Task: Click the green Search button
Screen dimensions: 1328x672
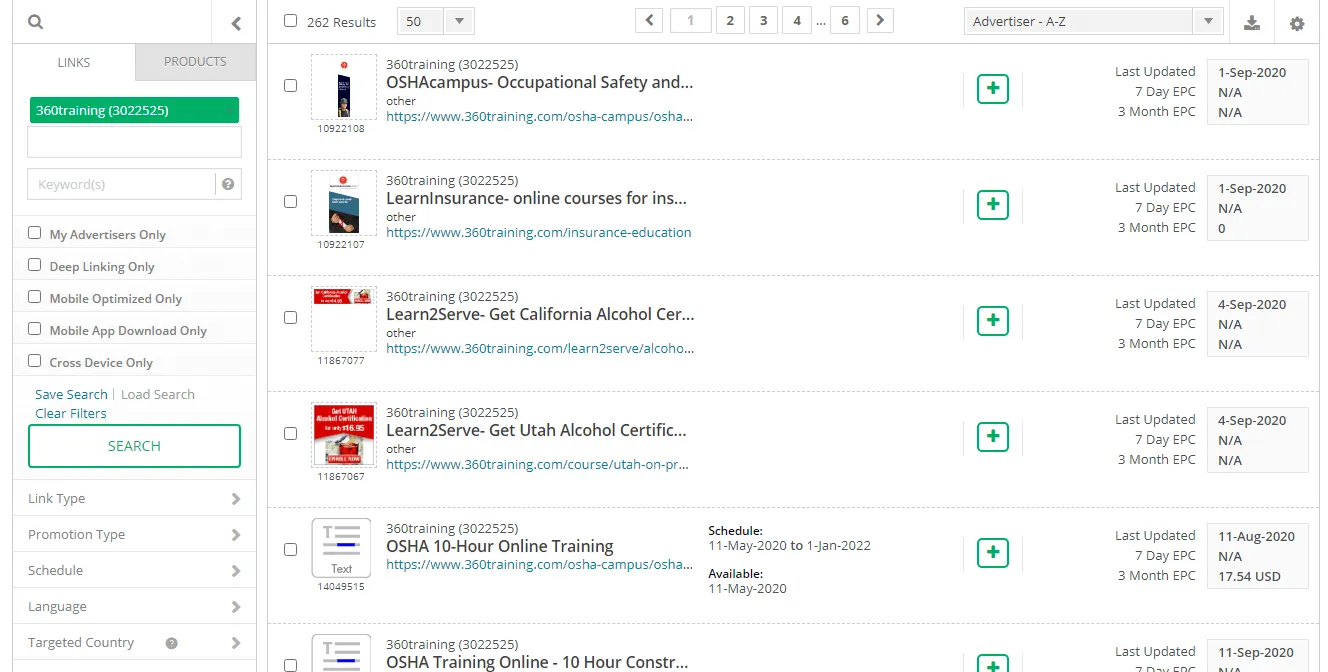Action: [x=134, y=446]
